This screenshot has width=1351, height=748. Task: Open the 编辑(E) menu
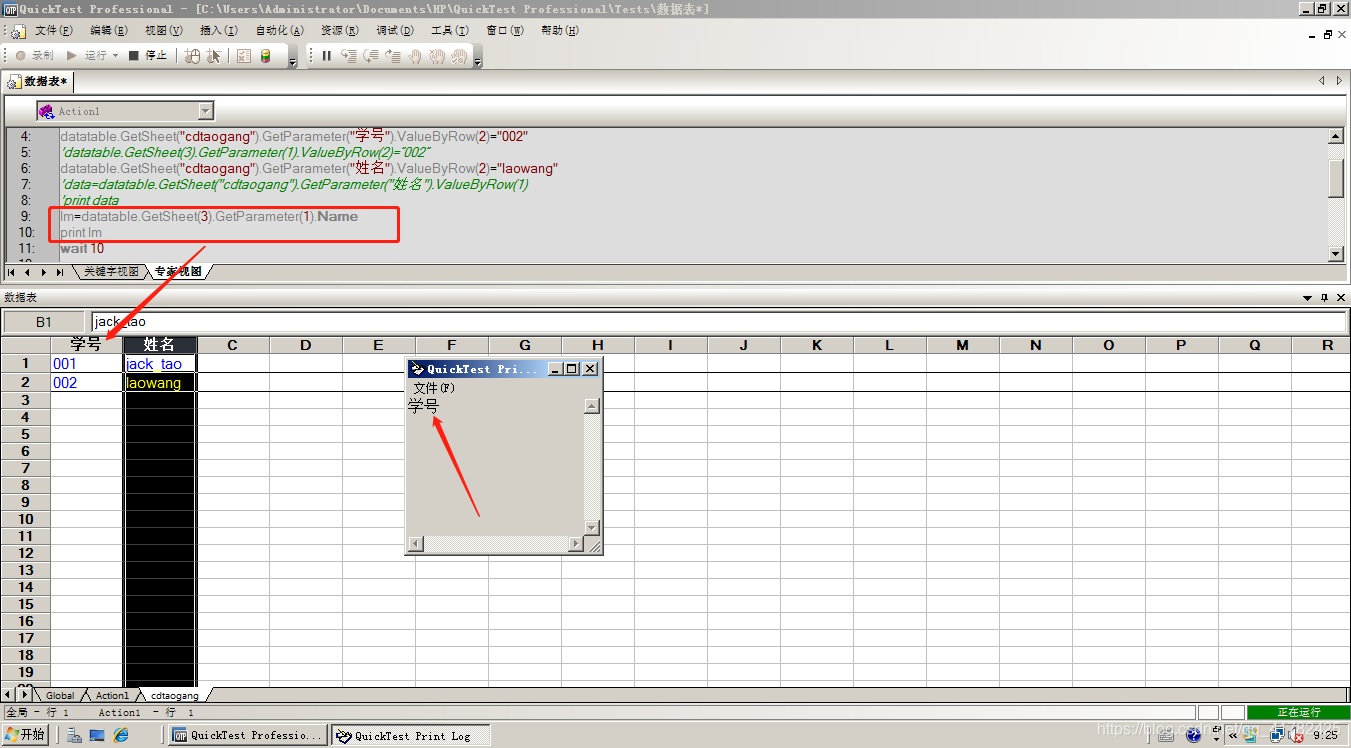click(x=109, y=31)
